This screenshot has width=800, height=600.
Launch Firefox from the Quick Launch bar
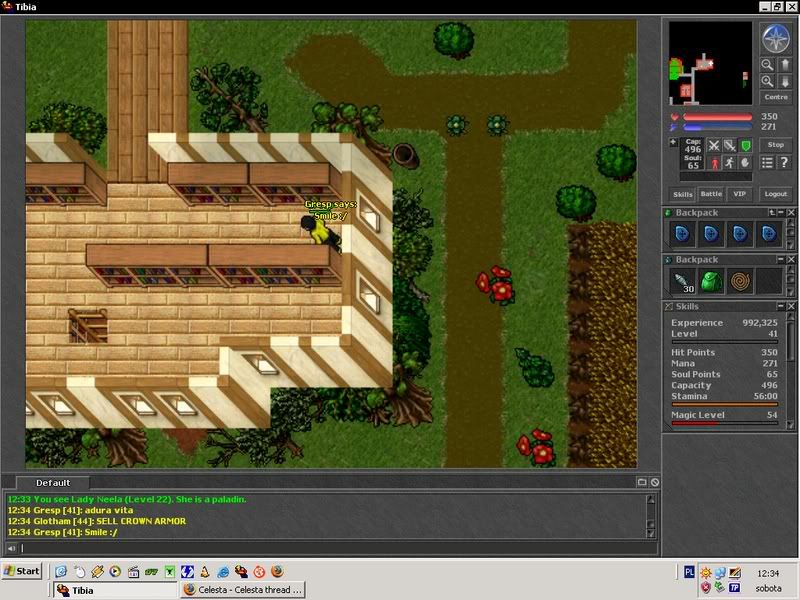[x=278, y=571]
